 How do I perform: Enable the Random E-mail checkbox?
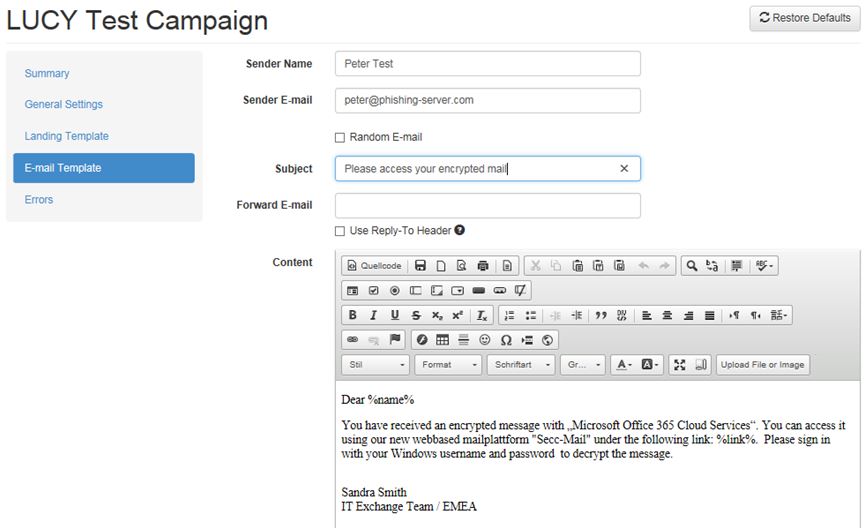click(x=340, y=137)
